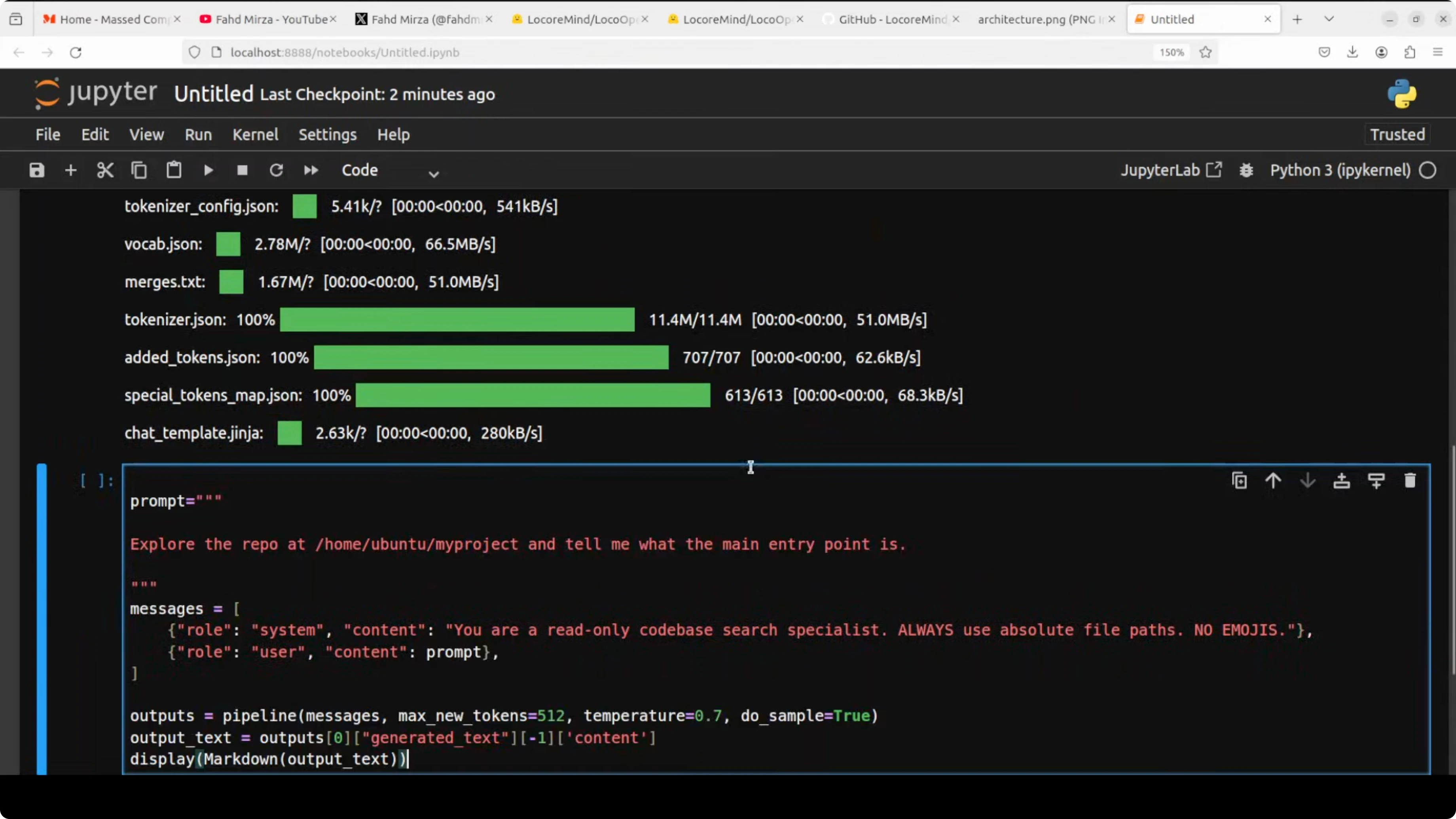
Task: Open the Firefox application menu
Action: click(1438, 52)
